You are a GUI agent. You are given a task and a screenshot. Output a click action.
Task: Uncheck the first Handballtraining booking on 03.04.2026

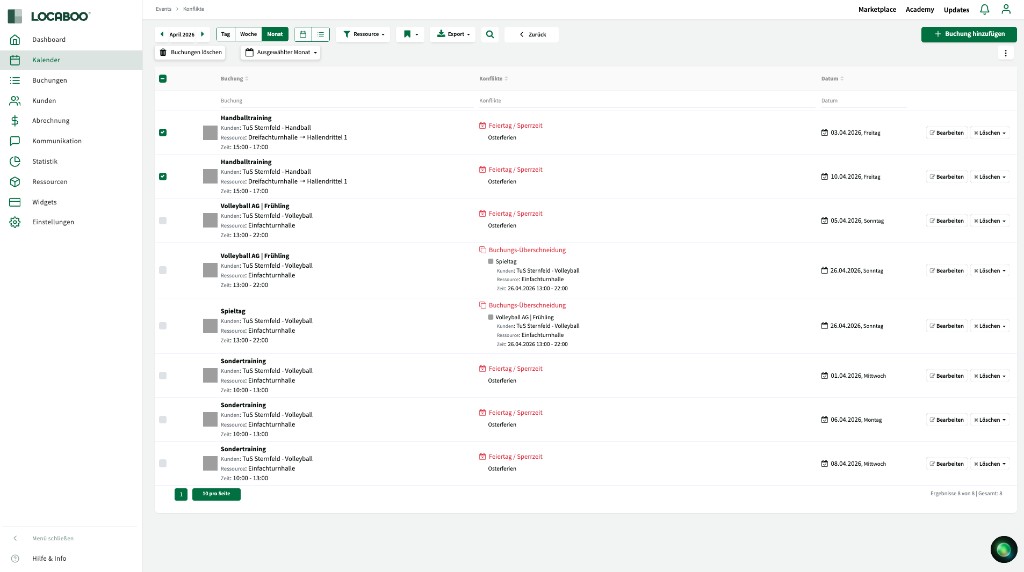click(163, 132)
